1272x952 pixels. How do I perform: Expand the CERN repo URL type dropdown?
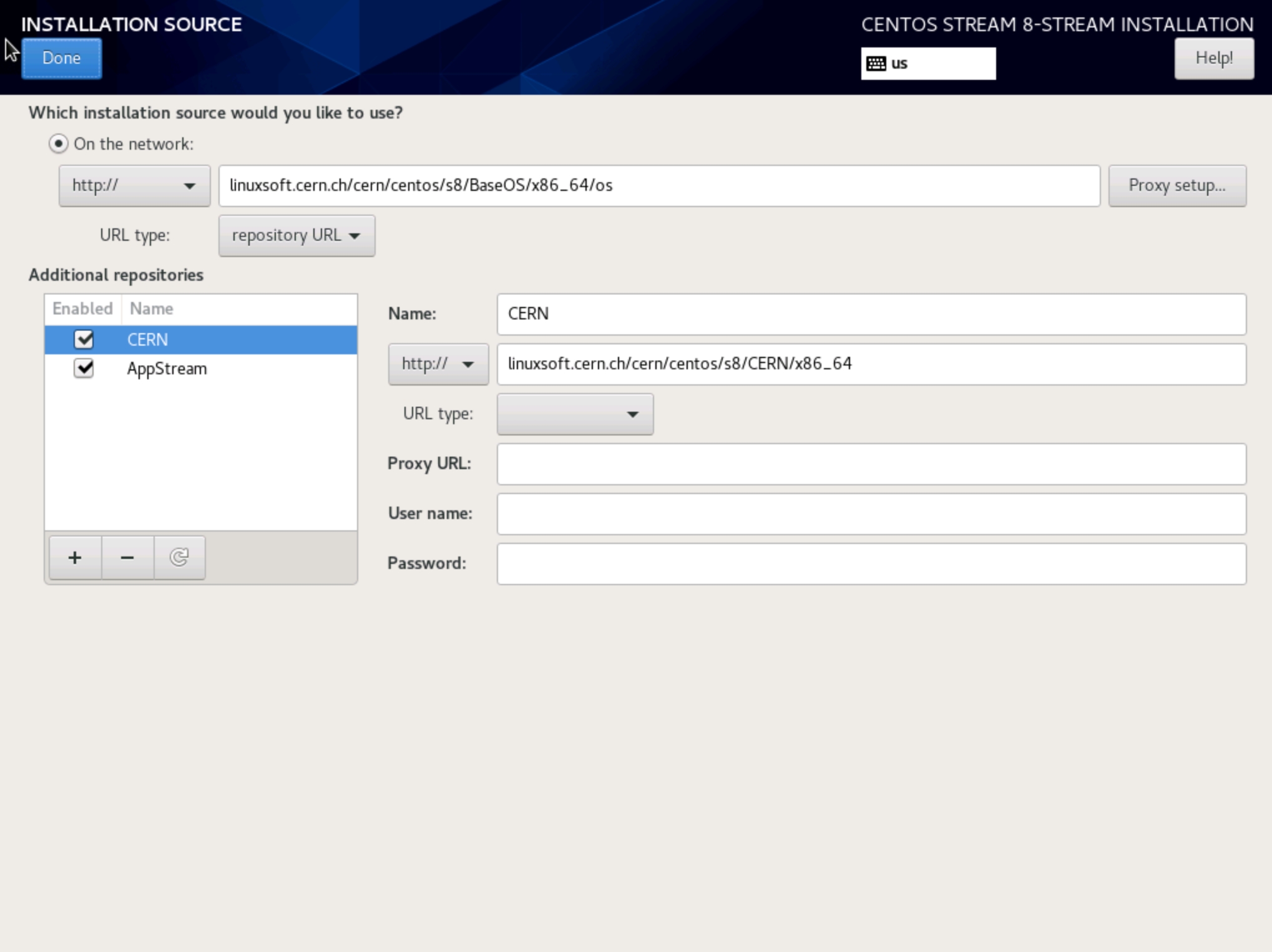pos(575,414)
